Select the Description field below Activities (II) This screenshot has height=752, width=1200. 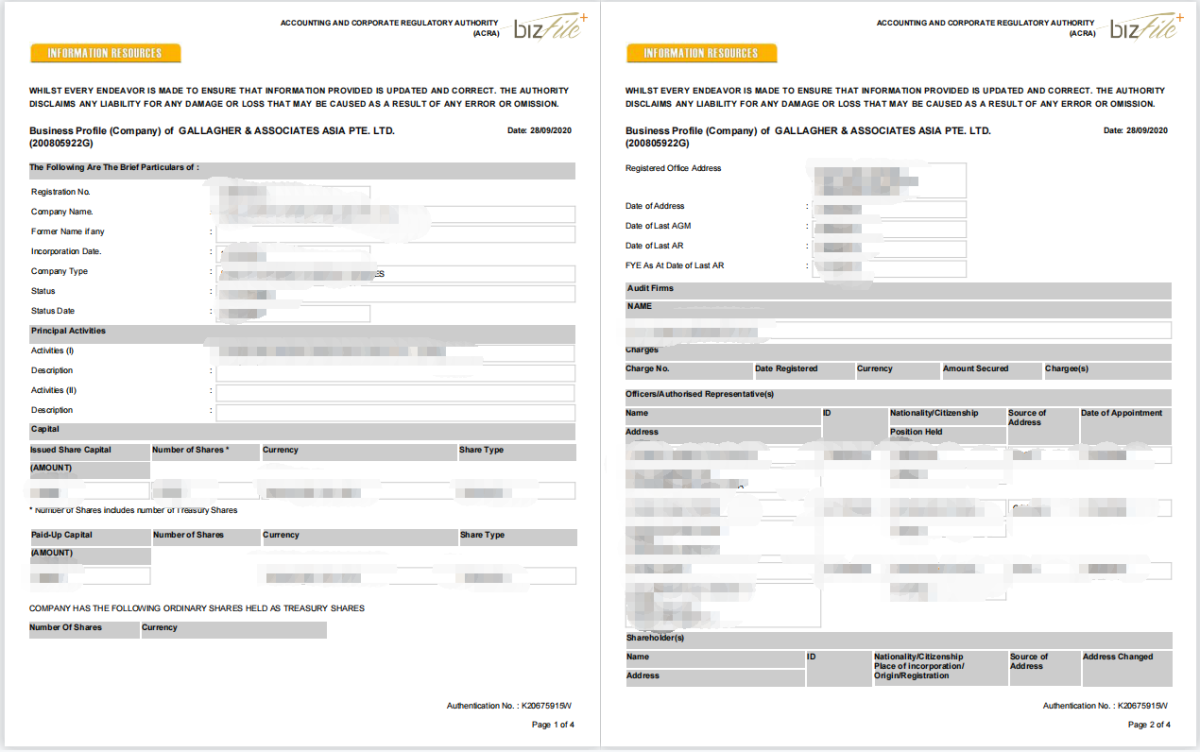point(395,412)
